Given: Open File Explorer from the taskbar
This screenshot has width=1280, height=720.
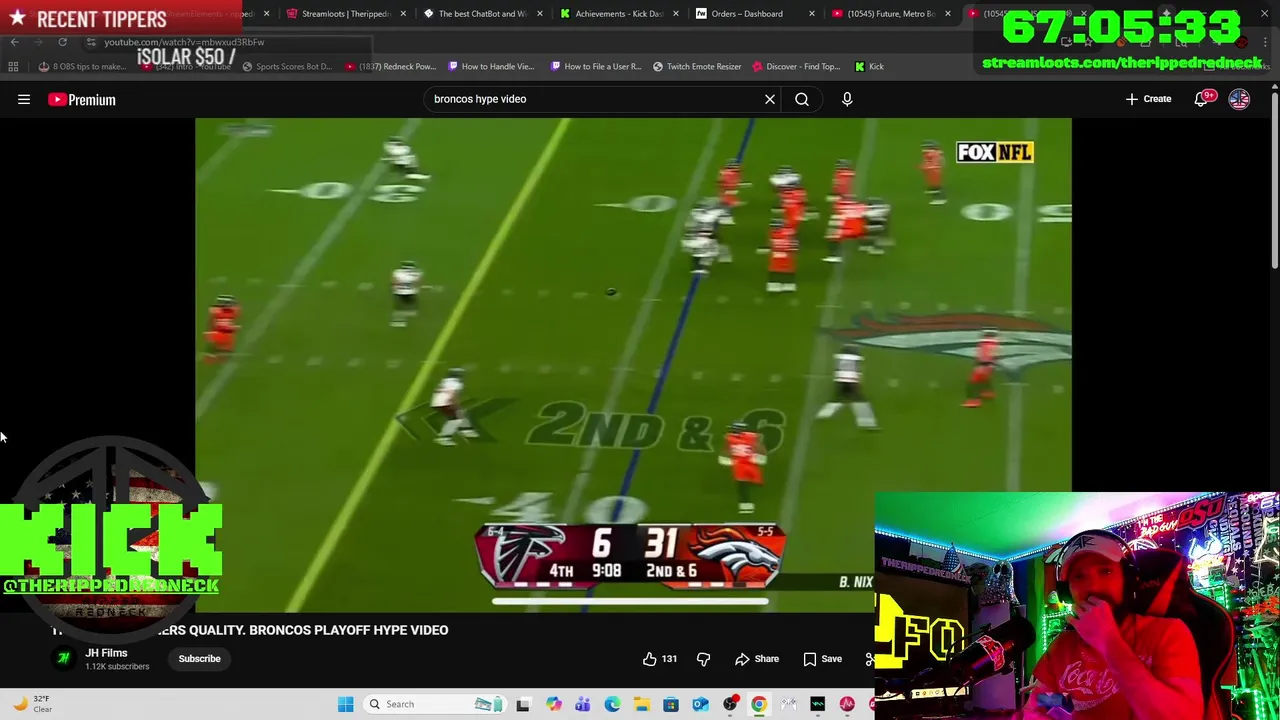Looking at the screenshot, I should (641, 704).
